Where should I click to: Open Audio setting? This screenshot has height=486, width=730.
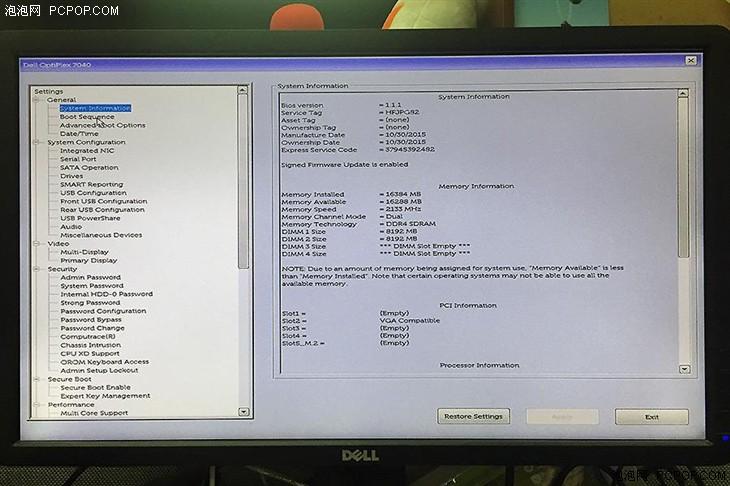coord(71,227)
